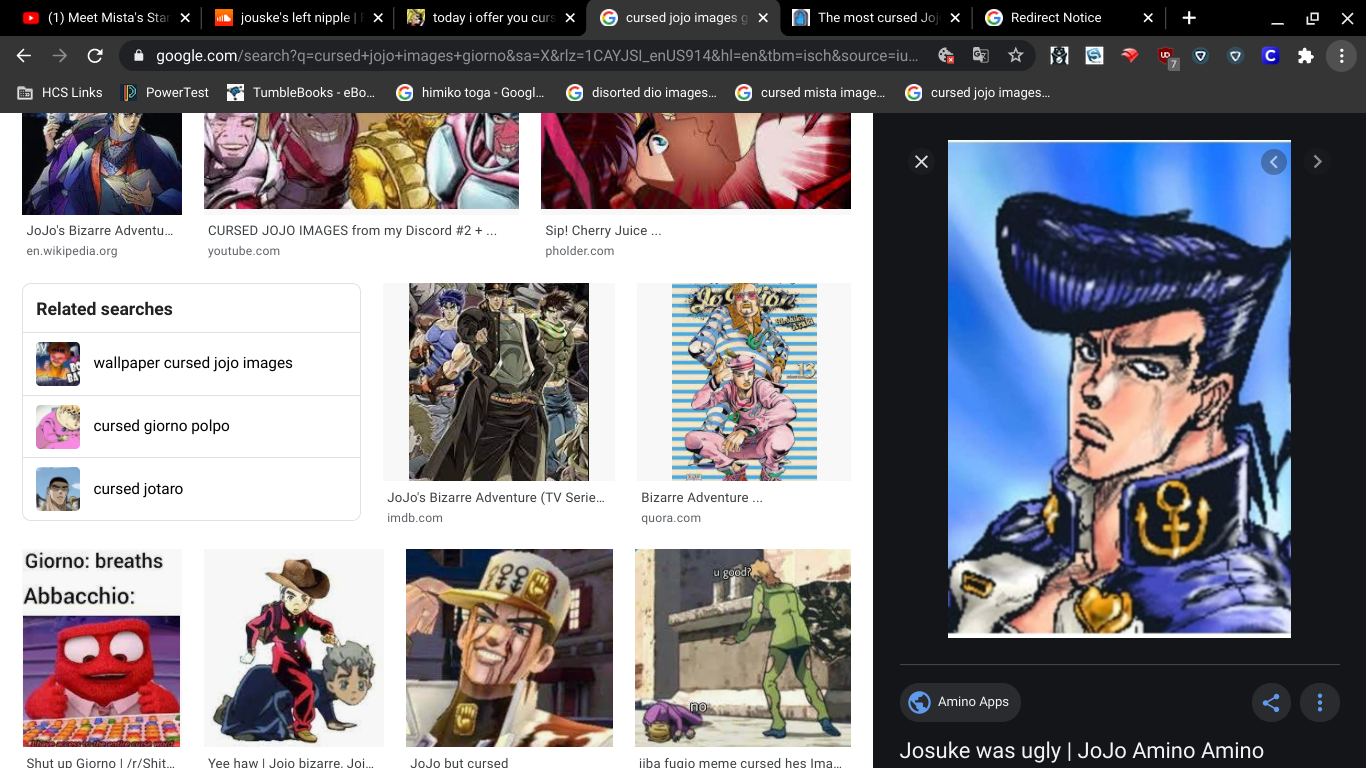Open the Google Translate page icon

(980, 56)
